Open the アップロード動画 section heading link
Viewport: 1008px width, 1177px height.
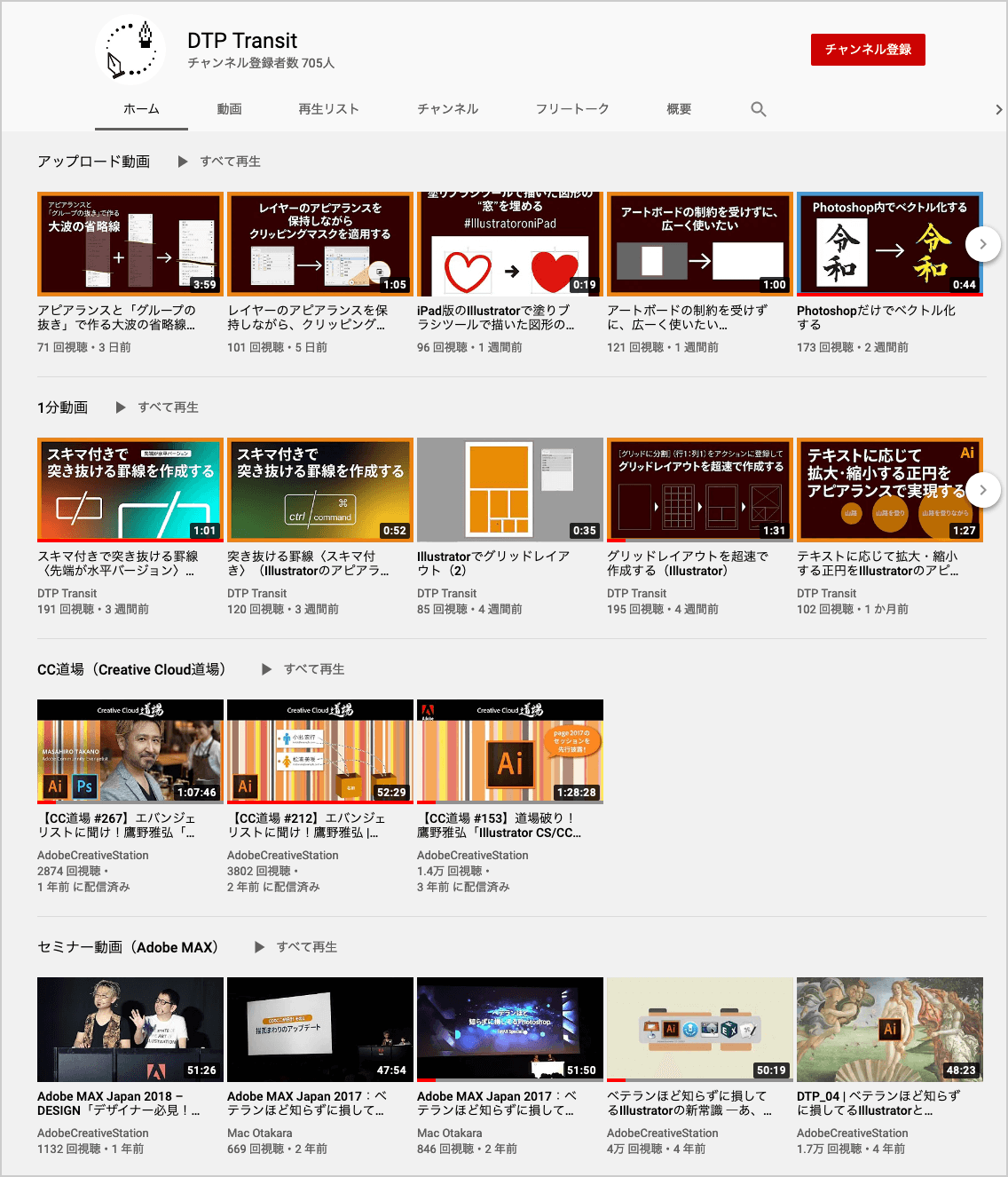tap(93, 162)
